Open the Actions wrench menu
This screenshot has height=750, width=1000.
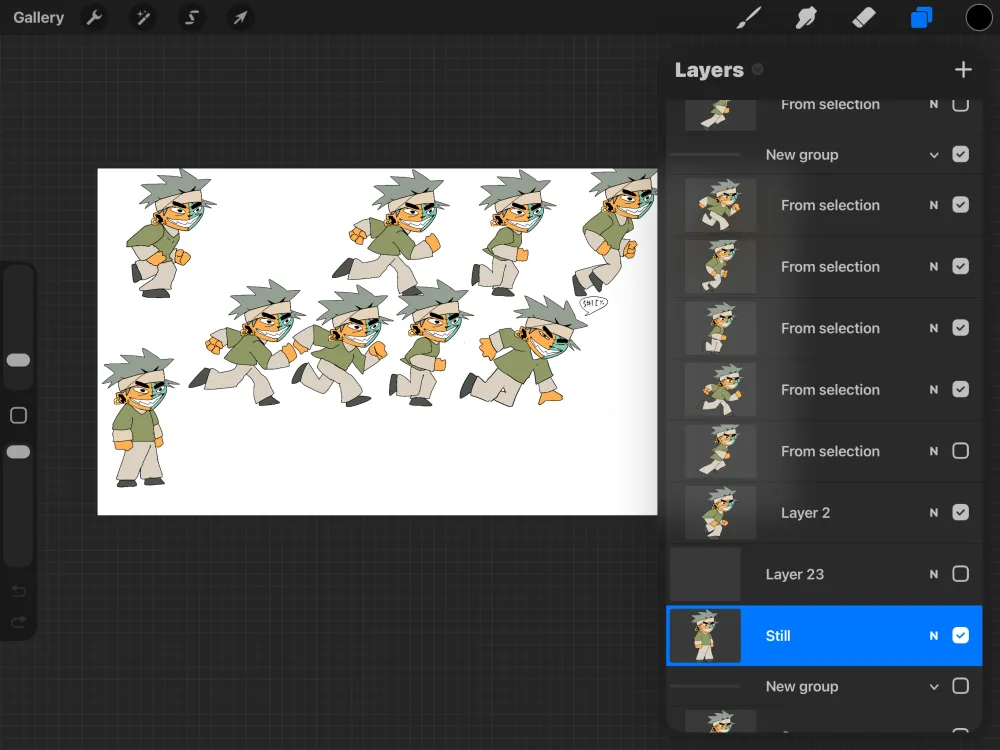(94, 17)
